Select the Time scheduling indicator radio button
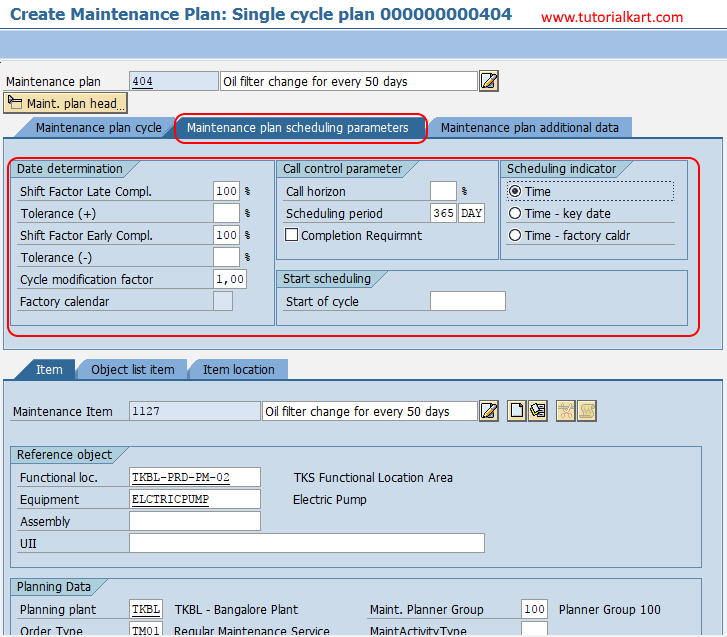Viewport: 727px width, 637px height. pos(515,191)
